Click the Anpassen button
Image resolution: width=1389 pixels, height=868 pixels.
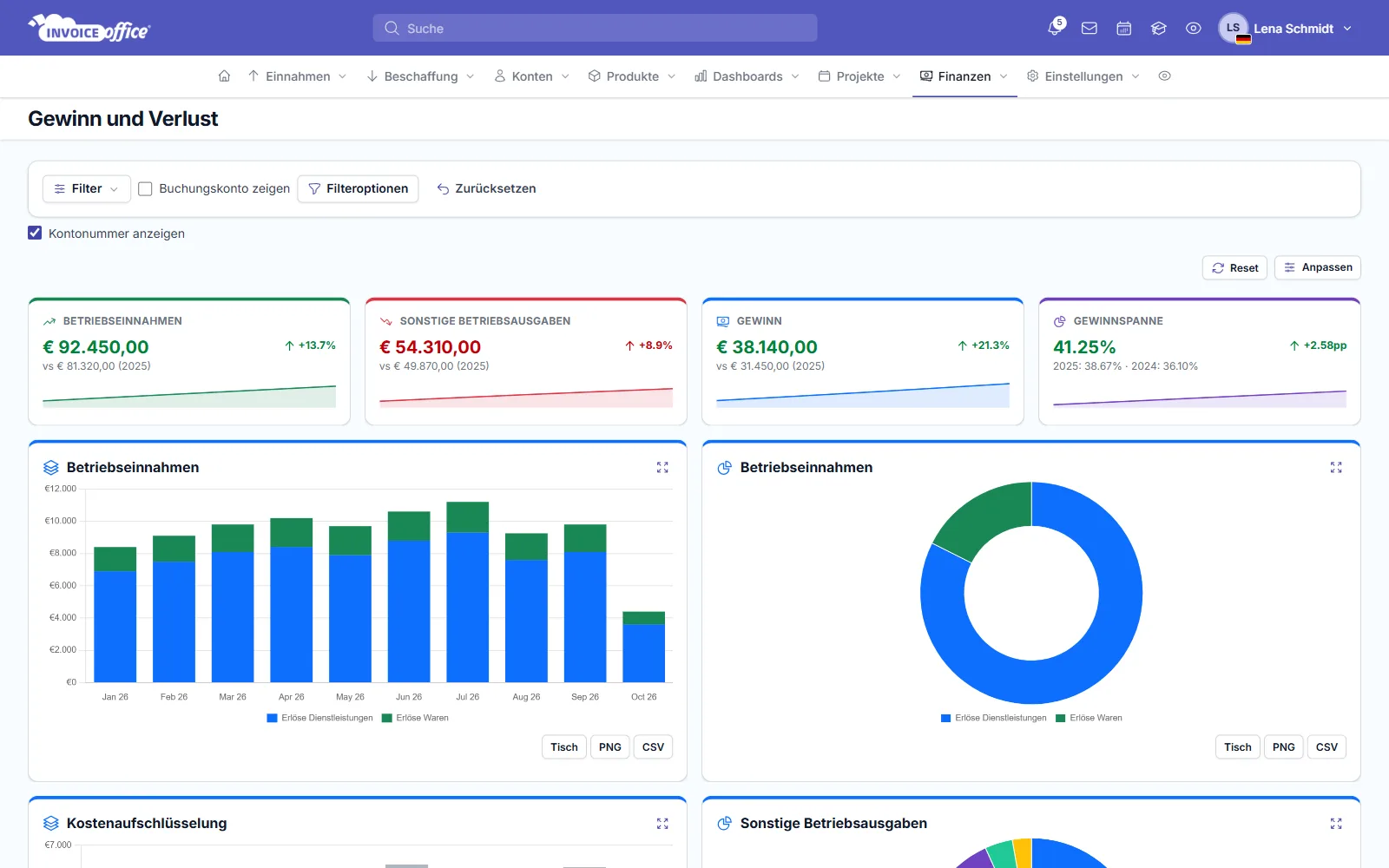coord(1318,267)
